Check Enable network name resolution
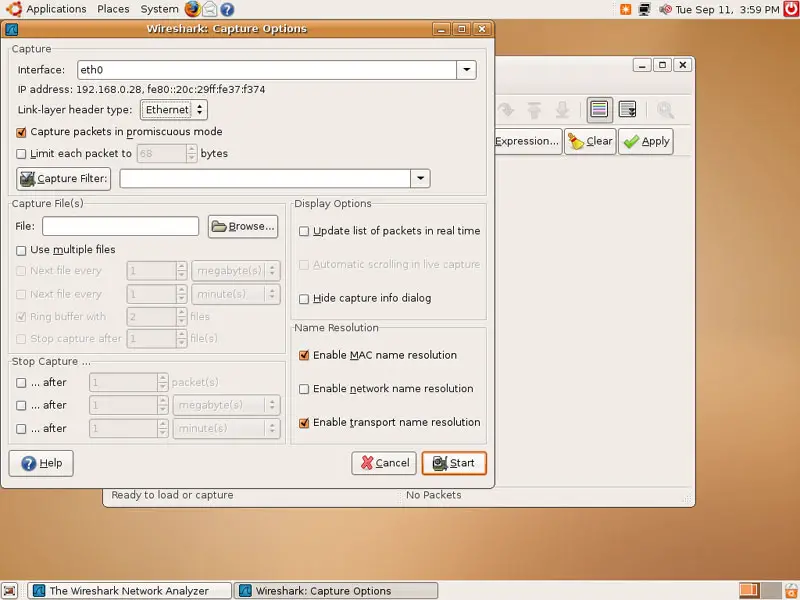Image resolution: width=800 pixels, height=600 pixels. (x=304, y=389)
